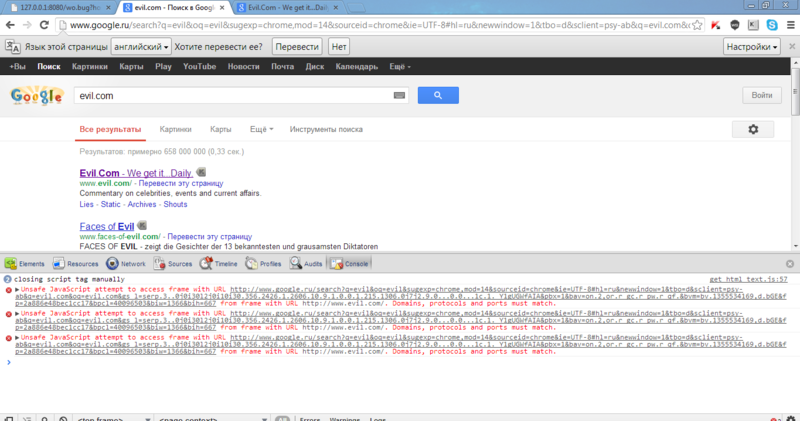
Task: Open DevTools settings gear at bottom right
Action: [x=791, y=418]
